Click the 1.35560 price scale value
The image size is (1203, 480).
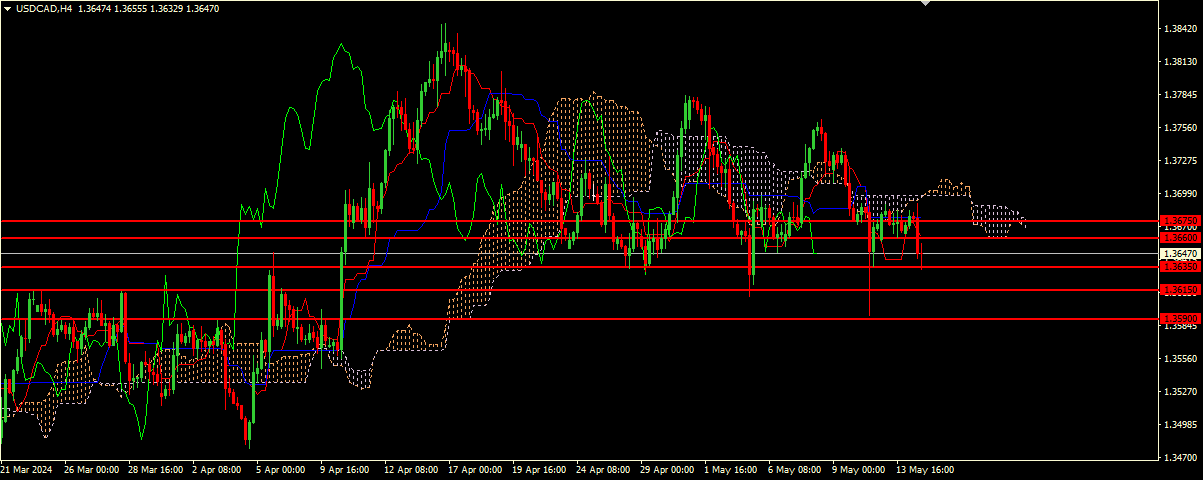1181,359
